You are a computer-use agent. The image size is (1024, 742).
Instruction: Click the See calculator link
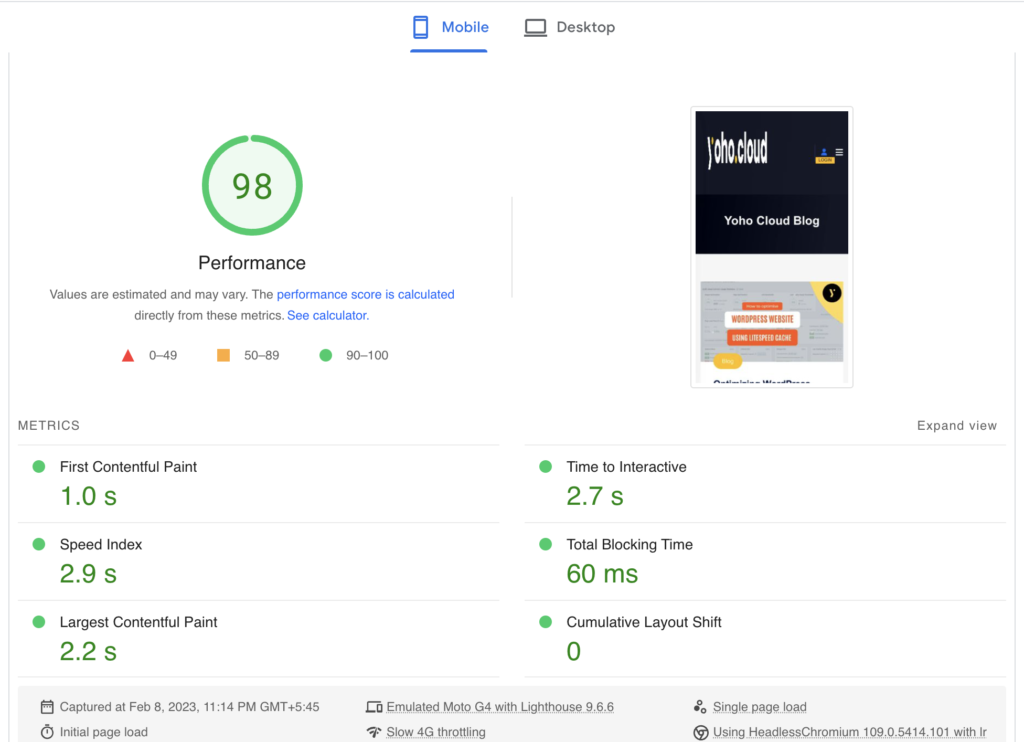[x=326, y=315]
